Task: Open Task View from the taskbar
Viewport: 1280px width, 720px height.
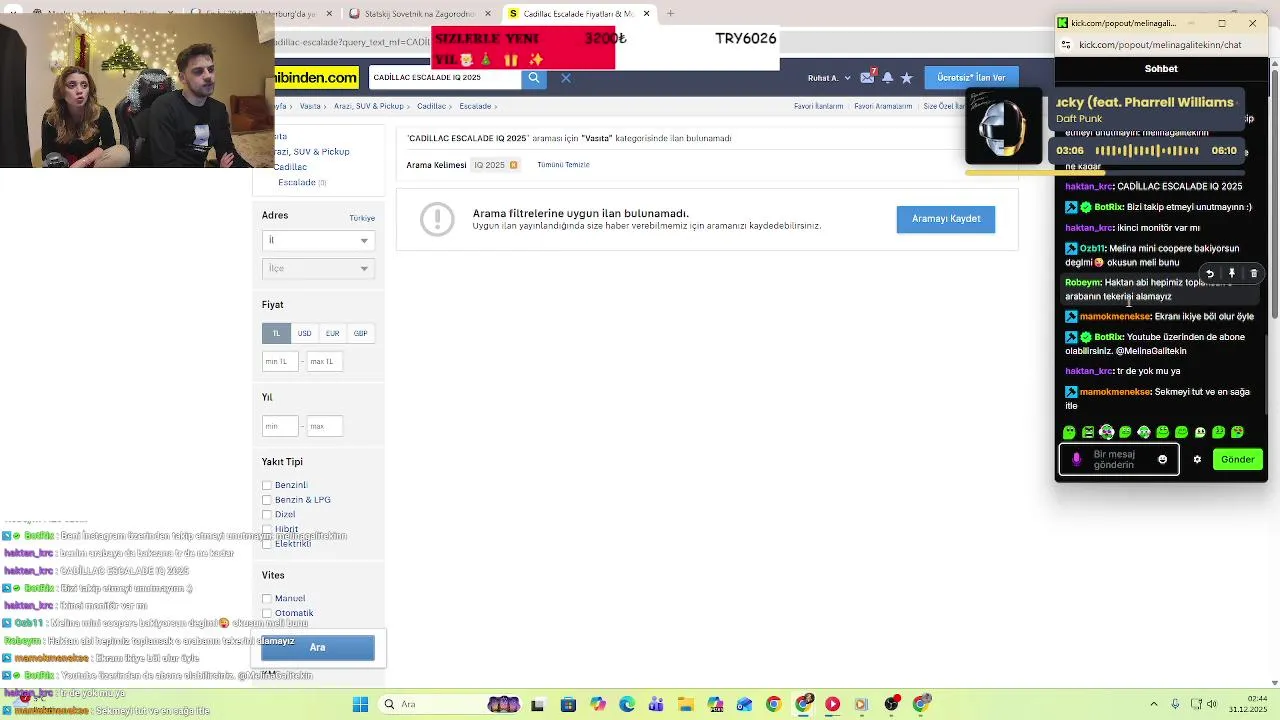Action: [x=537, y=705]
